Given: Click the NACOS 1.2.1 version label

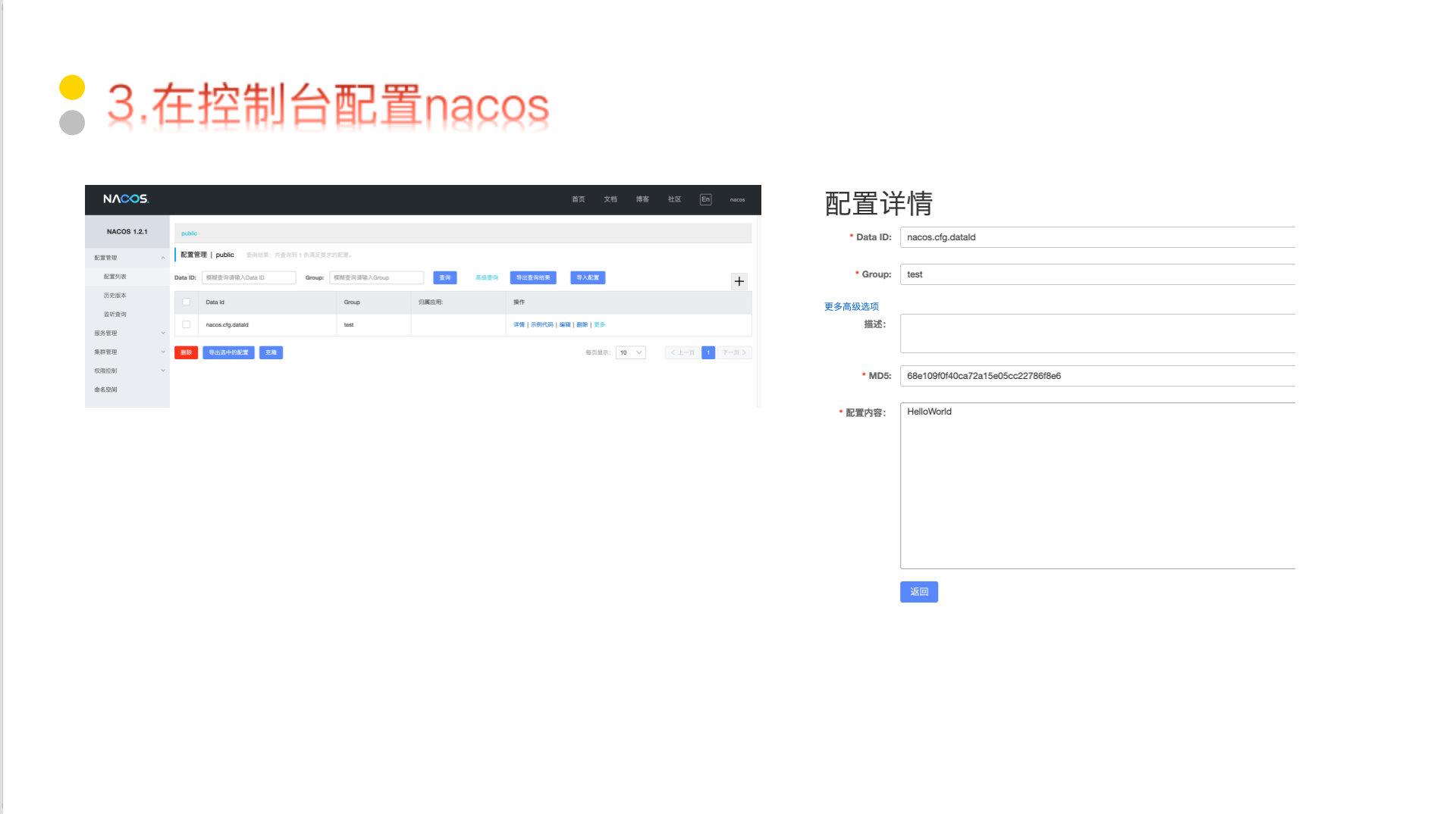Looking at the screenshot, I should [x=127, y=232].
